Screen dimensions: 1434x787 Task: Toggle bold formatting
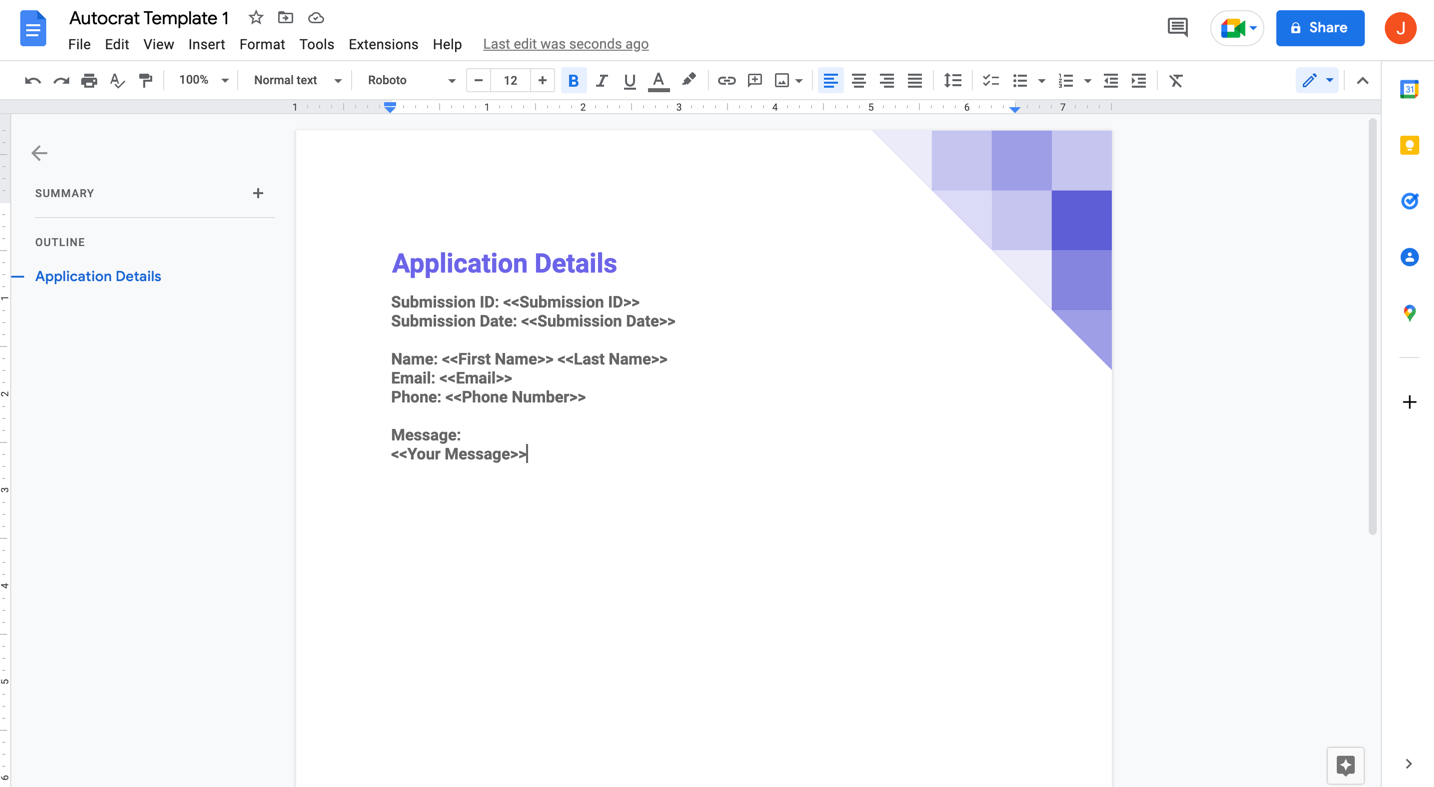[x=573, y=80]
